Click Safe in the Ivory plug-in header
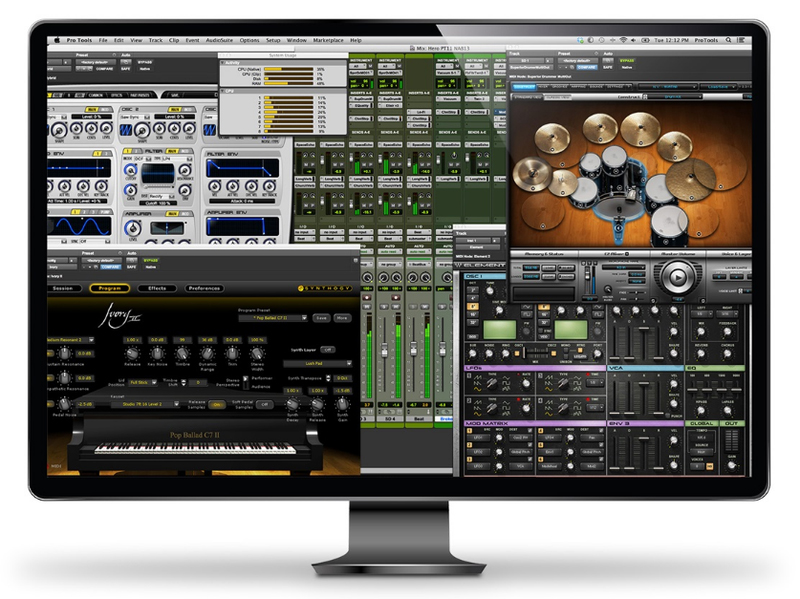This screenshot has width=800, height=599. [x=131, y=266]
